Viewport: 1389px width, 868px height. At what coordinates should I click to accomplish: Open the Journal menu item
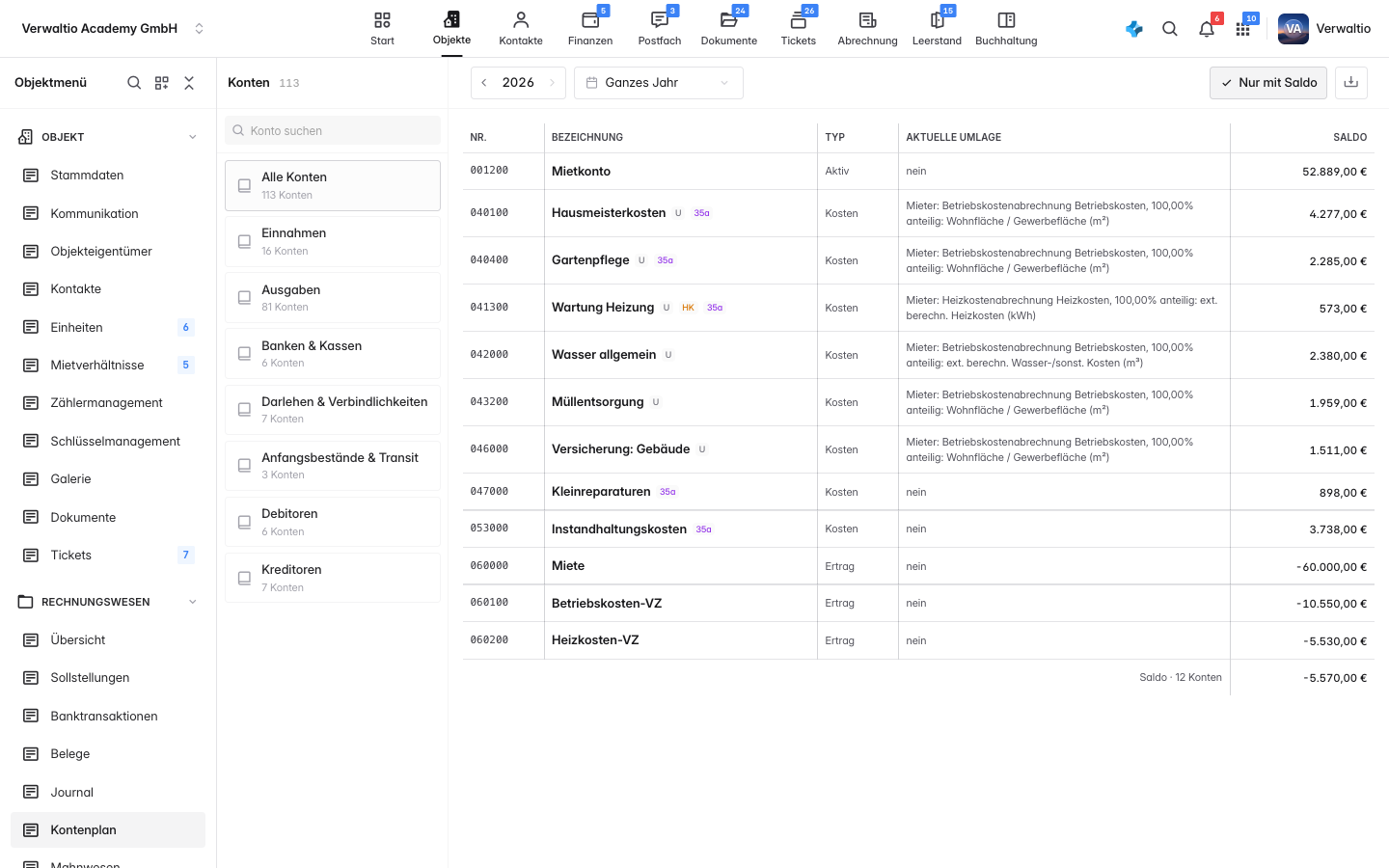pos(108,793)
